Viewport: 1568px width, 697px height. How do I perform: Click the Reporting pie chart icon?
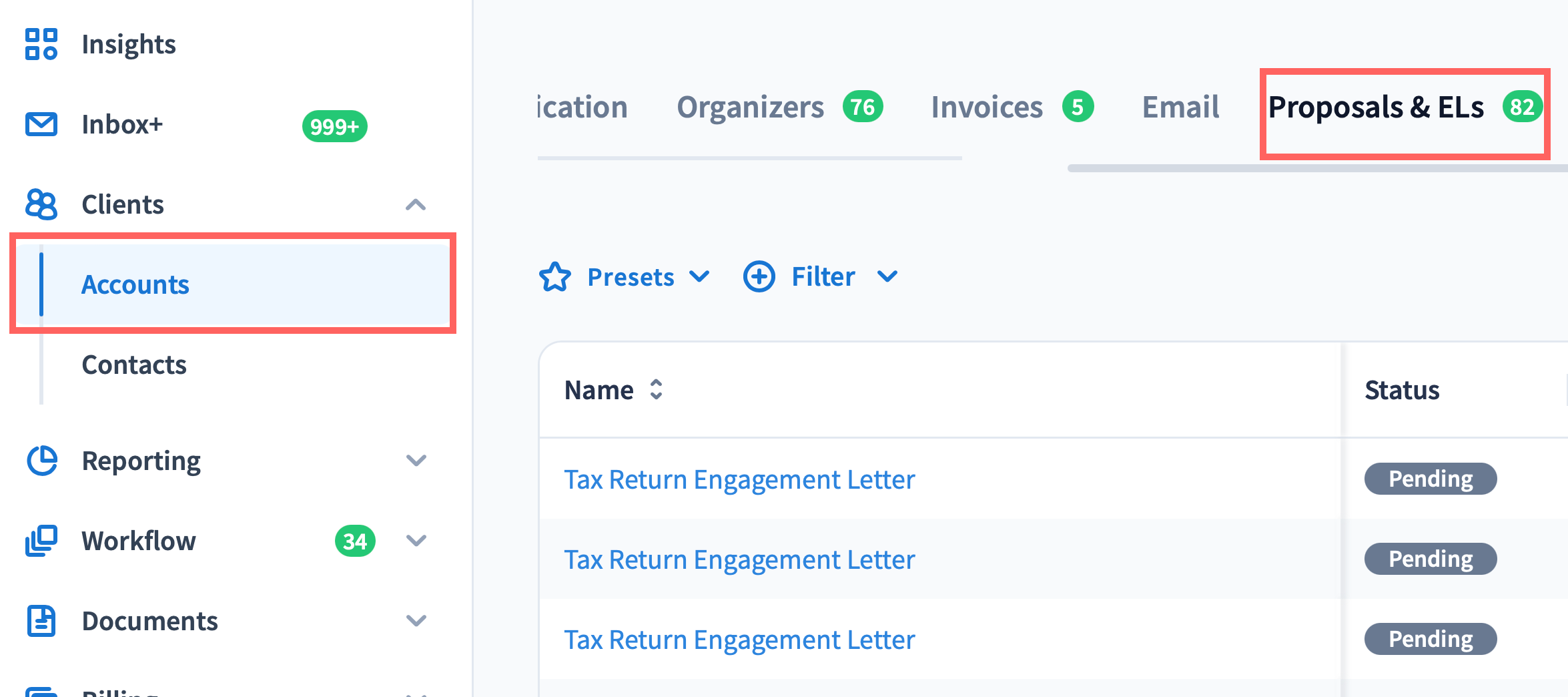[x=41, y=461]
